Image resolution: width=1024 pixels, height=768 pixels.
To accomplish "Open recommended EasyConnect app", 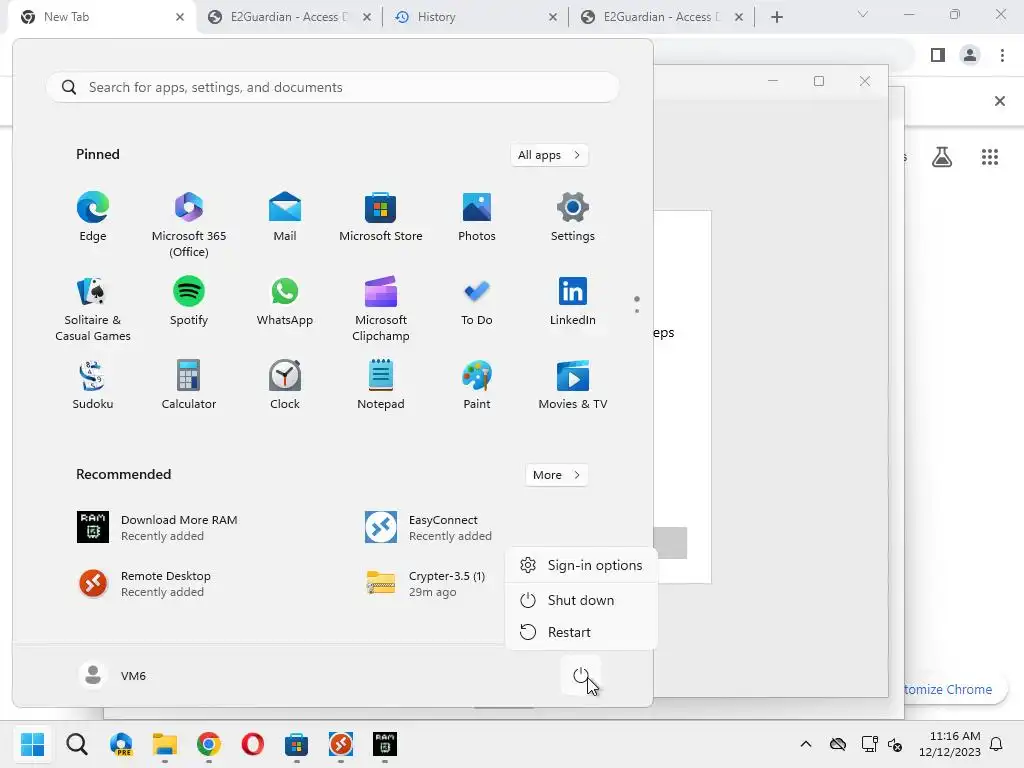I will pyautogui.click(x=428, y=527).
